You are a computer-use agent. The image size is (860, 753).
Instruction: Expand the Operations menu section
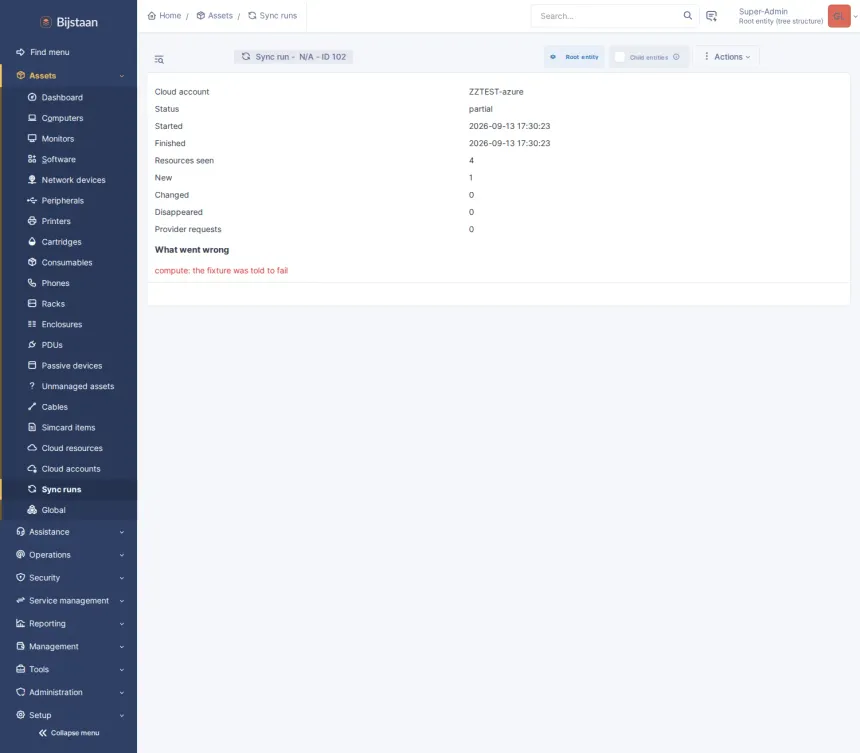point(122,555)
